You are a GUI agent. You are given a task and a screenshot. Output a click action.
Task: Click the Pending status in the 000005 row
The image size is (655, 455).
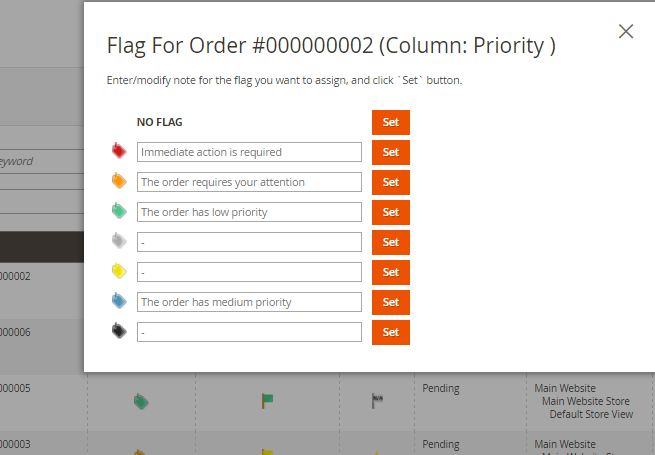coord(441,389)
